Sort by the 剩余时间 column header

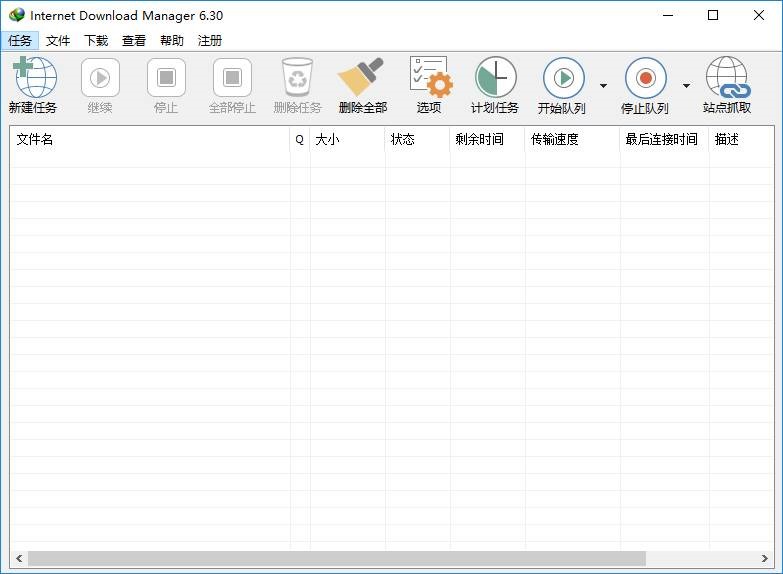point(487,139)
